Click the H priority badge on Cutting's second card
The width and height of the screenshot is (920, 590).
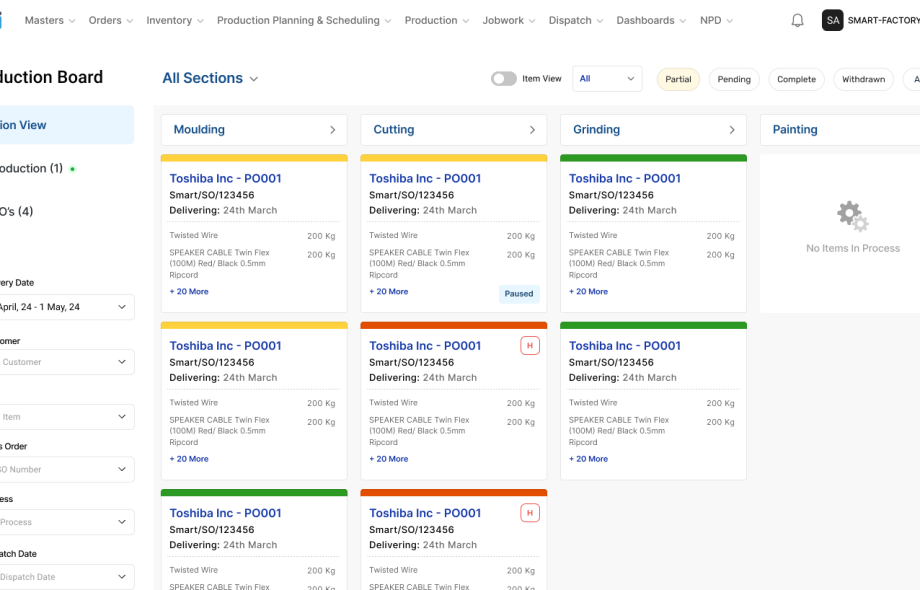[x=530, y=346]
